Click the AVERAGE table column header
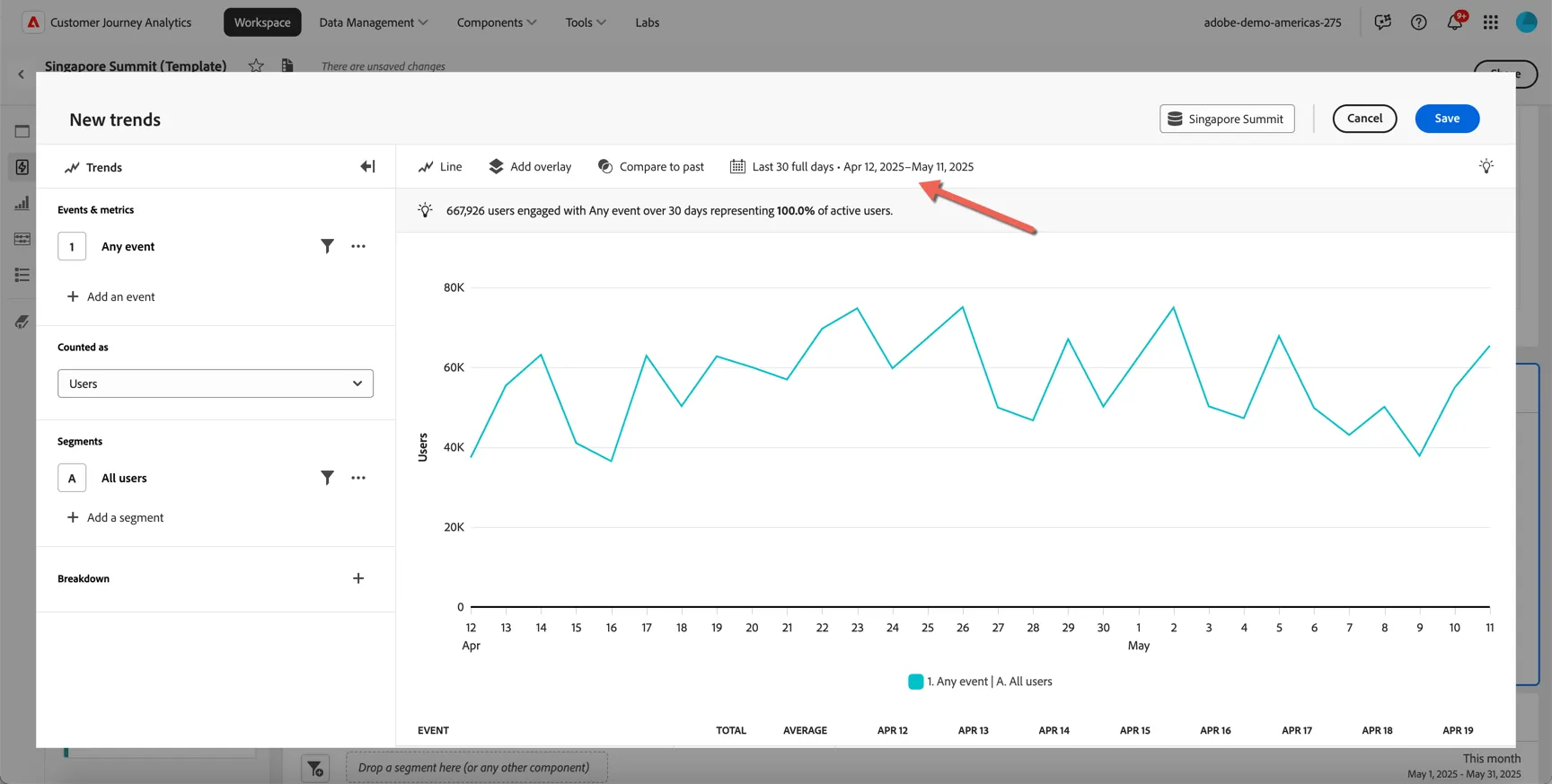Viewport: 1552px width, 784px height. (805, 730)
